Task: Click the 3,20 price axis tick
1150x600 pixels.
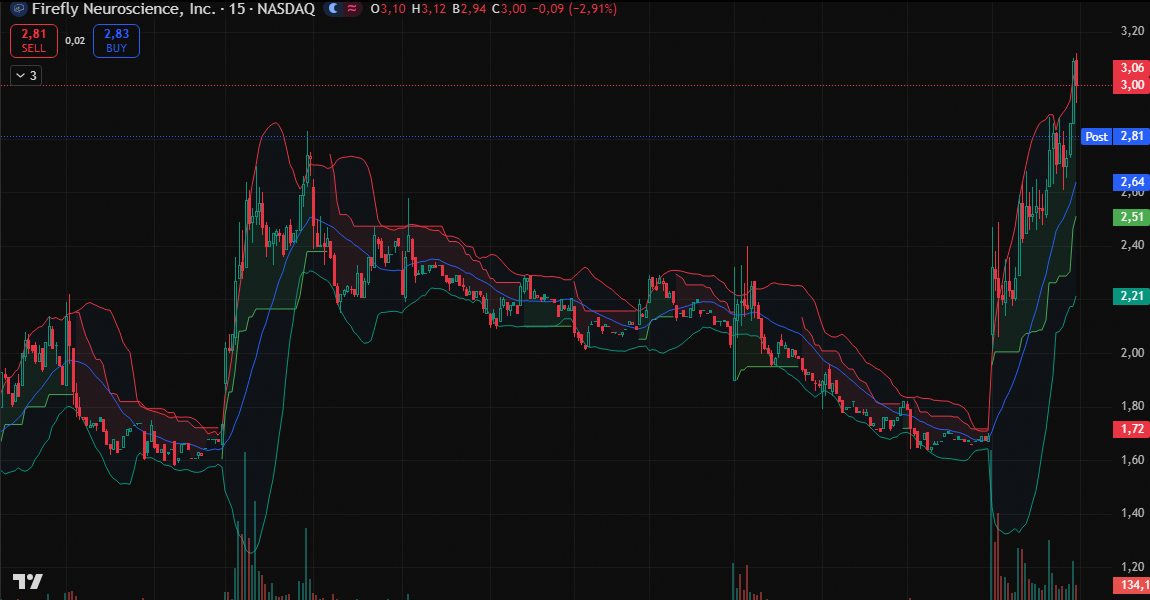Action: pyautogui.click(x=1132, y=31)
